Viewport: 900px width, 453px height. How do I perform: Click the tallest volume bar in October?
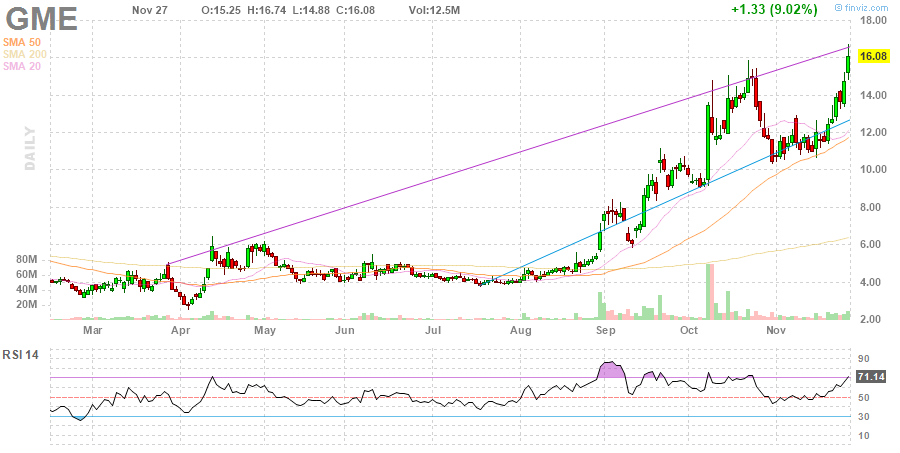(x=708, y=291)
